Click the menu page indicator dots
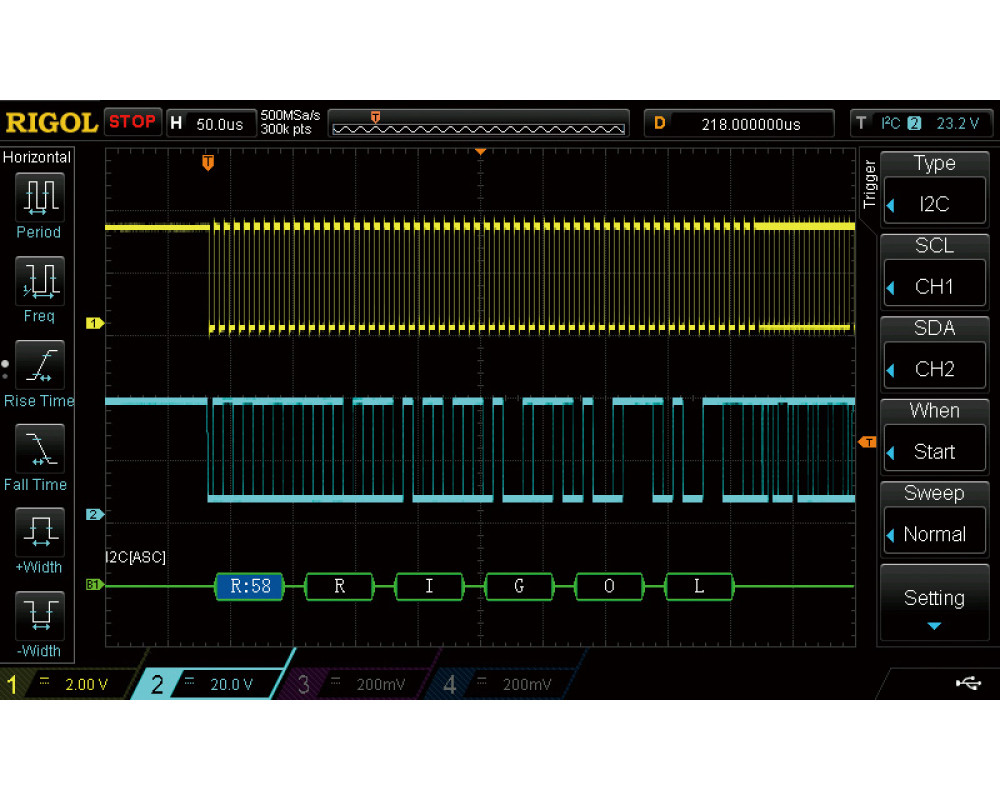Viewport: 1000px width, 800px height. 5,369
